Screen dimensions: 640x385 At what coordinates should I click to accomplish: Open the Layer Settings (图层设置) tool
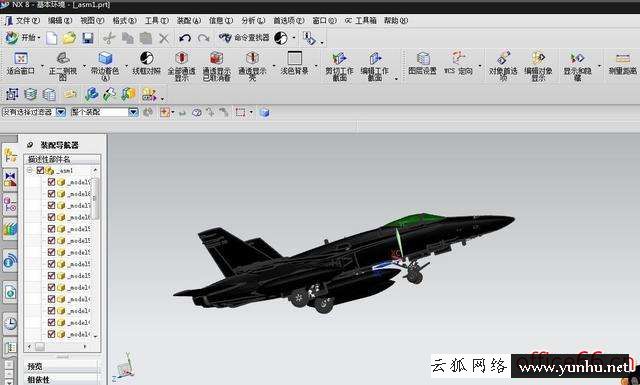(423, 64)
